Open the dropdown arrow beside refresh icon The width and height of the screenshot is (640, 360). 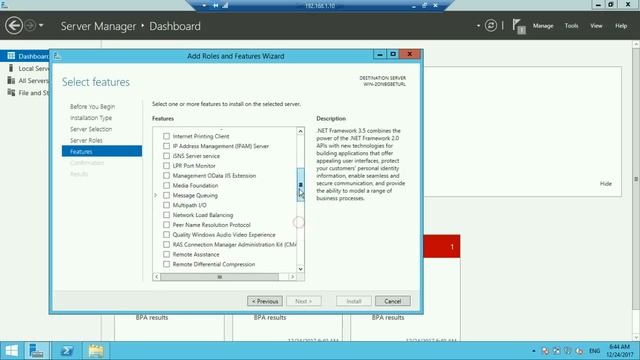pyautogui.click(x=478, y=26)
